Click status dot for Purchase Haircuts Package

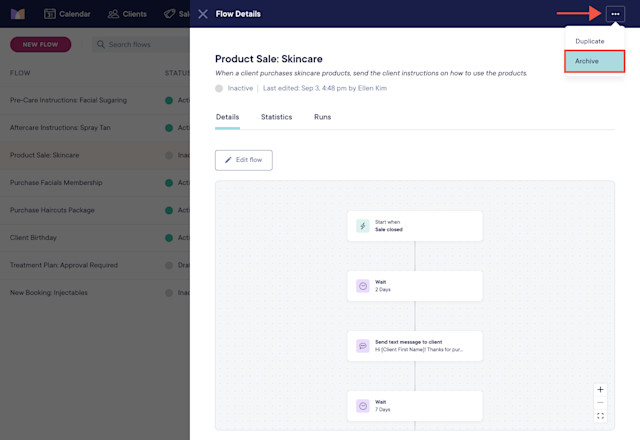[169, 210]
